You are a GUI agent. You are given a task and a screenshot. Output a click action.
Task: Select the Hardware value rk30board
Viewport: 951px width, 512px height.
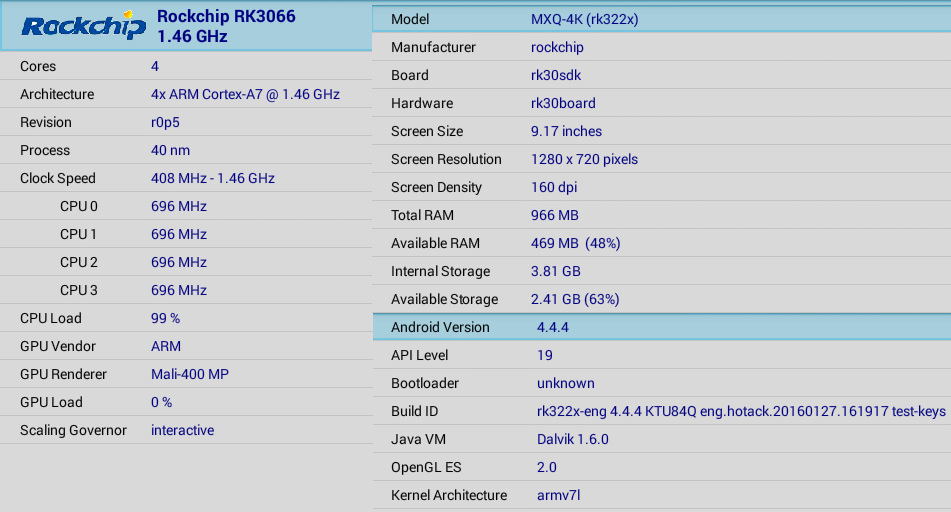click(563, 103)
